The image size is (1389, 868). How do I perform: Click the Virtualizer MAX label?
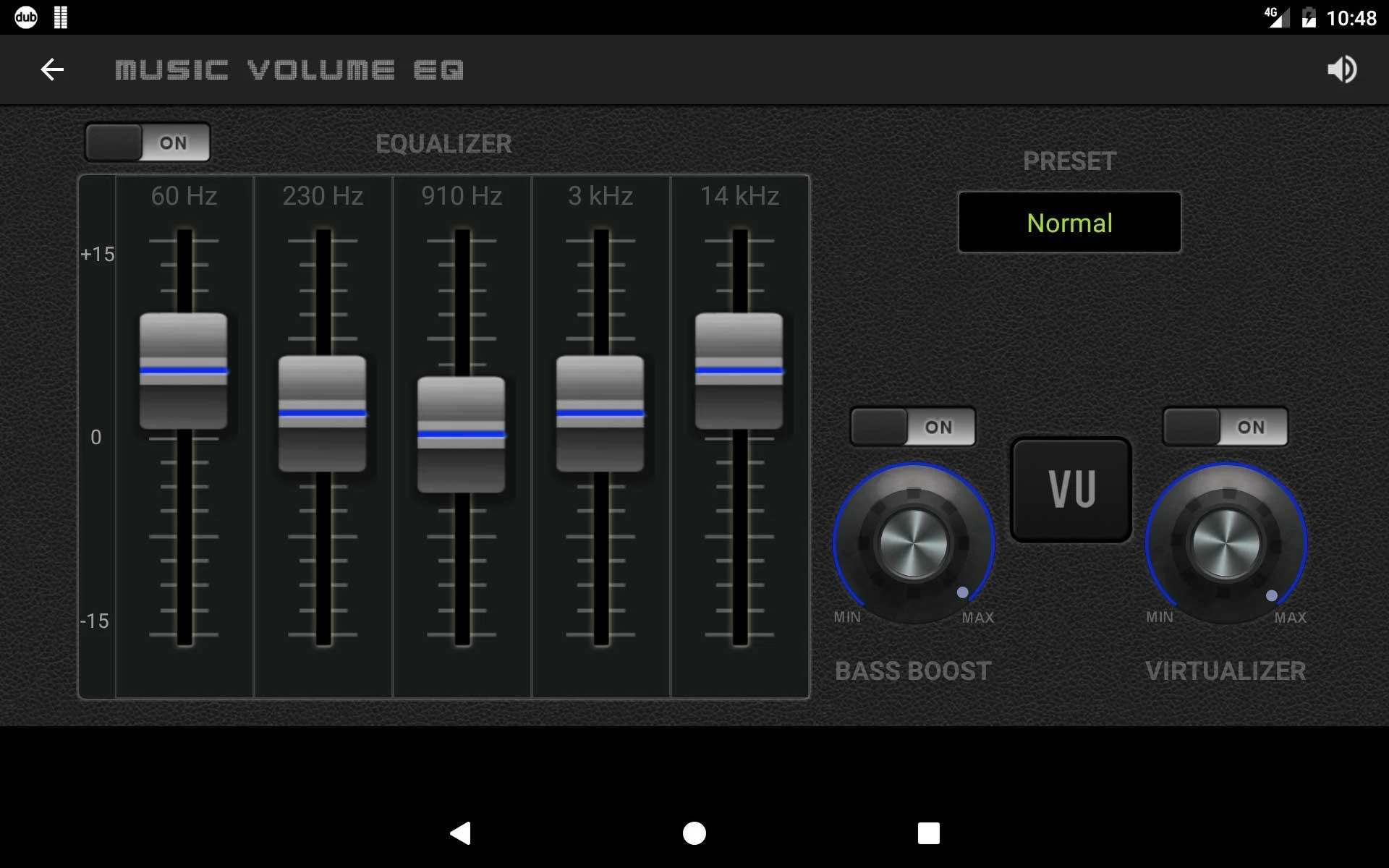(x=1291, y=618)
